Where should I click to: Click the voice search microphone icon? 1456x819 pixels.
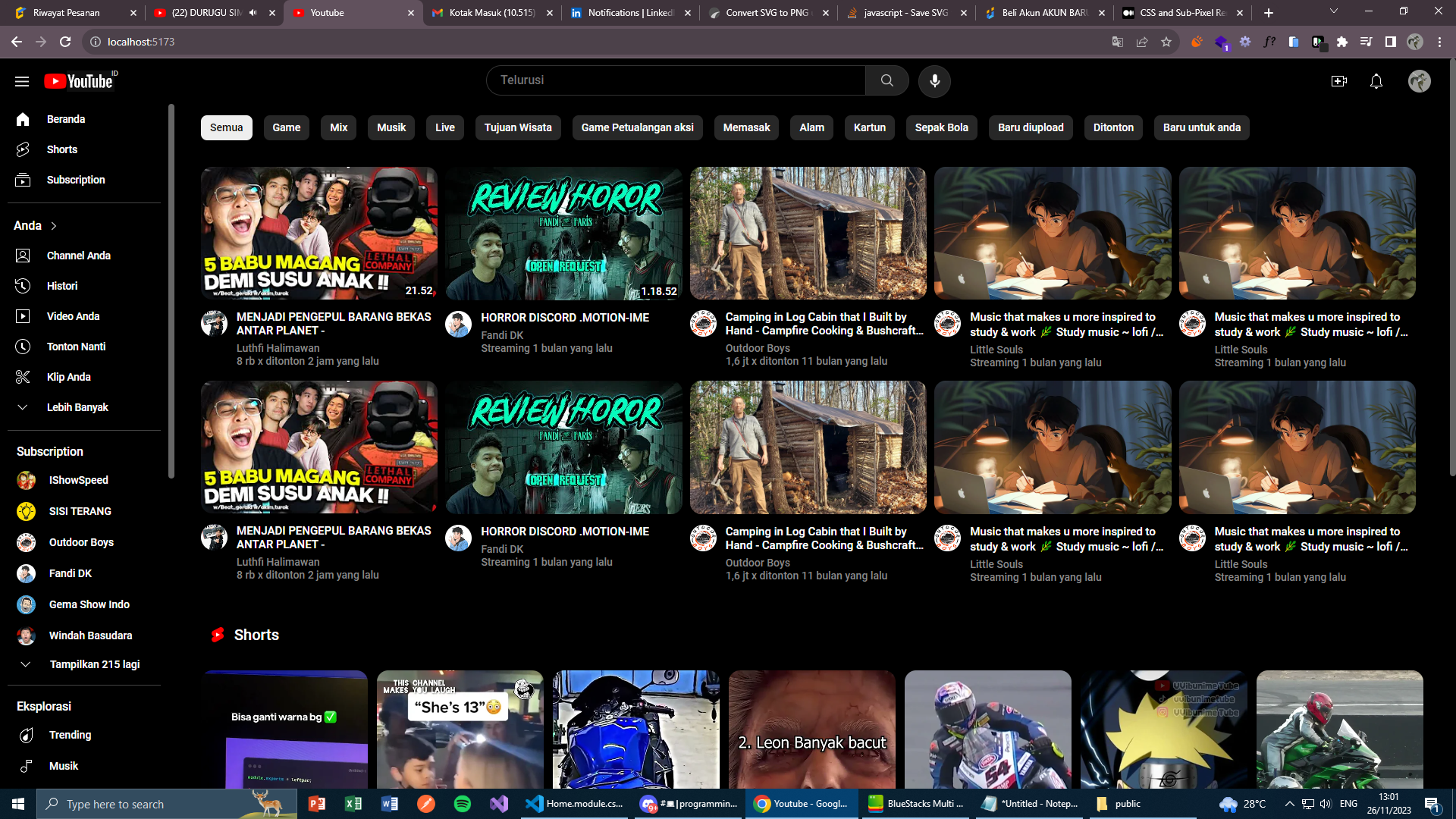pyautogui.click(x=934, y=80)
